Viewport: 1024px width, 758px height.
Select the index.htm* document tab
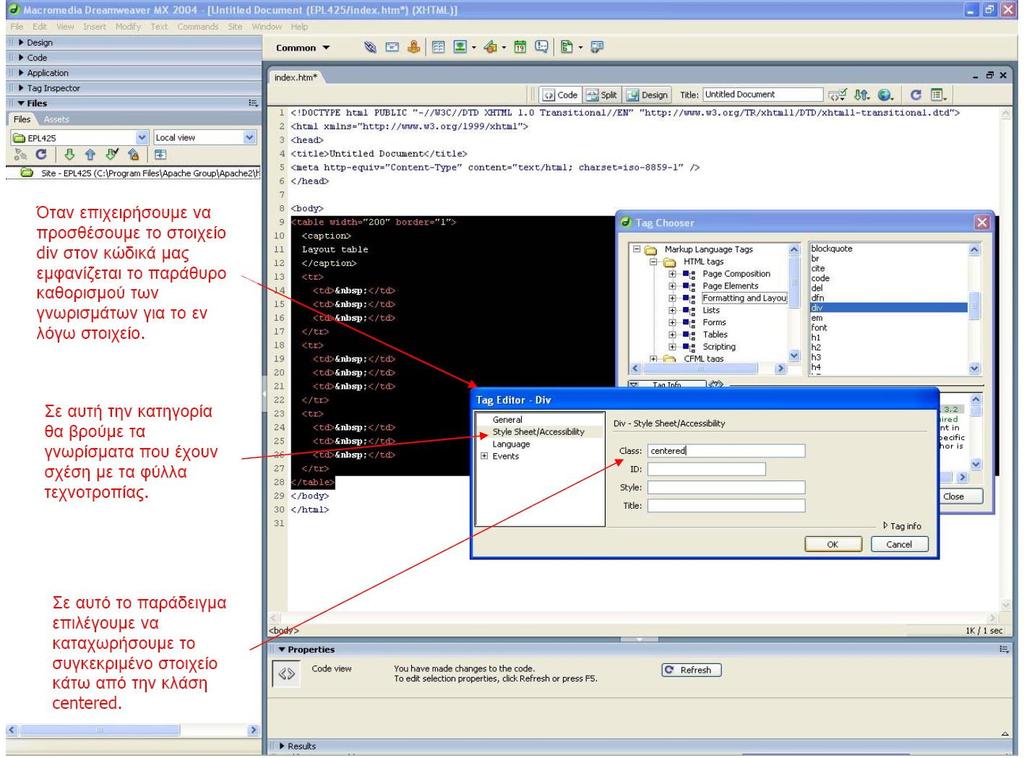click(x=296, y=78)
